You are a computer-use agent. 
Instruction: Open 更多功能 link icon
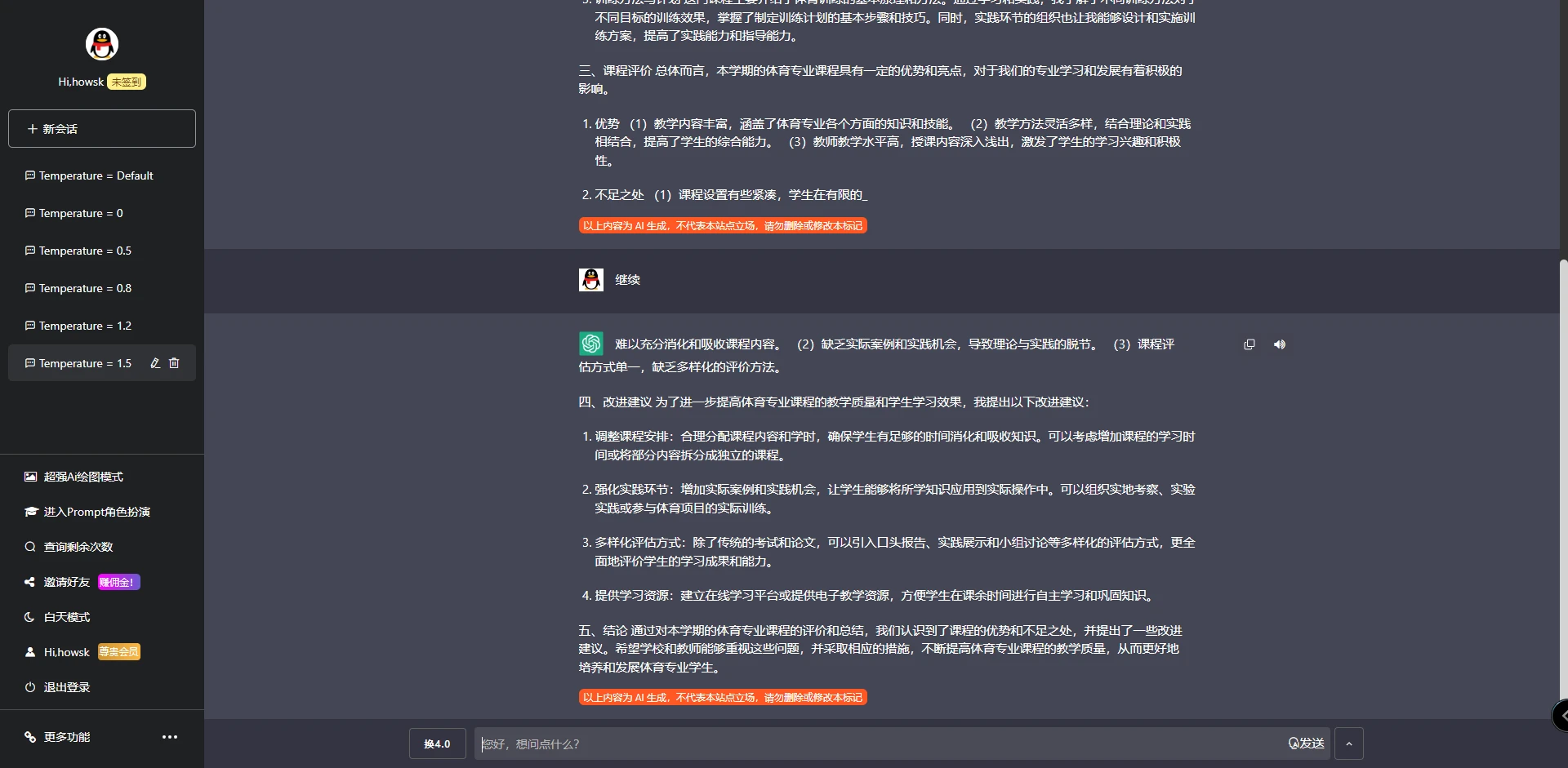coord(65,737)
